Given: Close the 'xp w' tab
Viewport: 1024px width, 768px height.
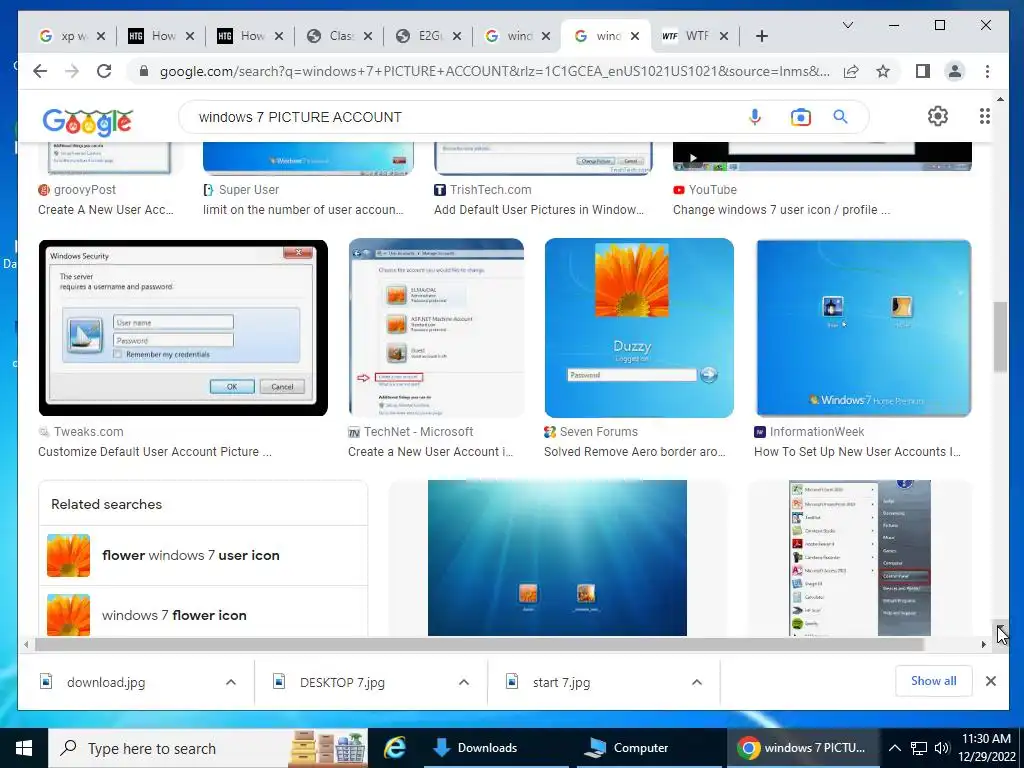Looking at the screenshot, I should pos(101,36).
